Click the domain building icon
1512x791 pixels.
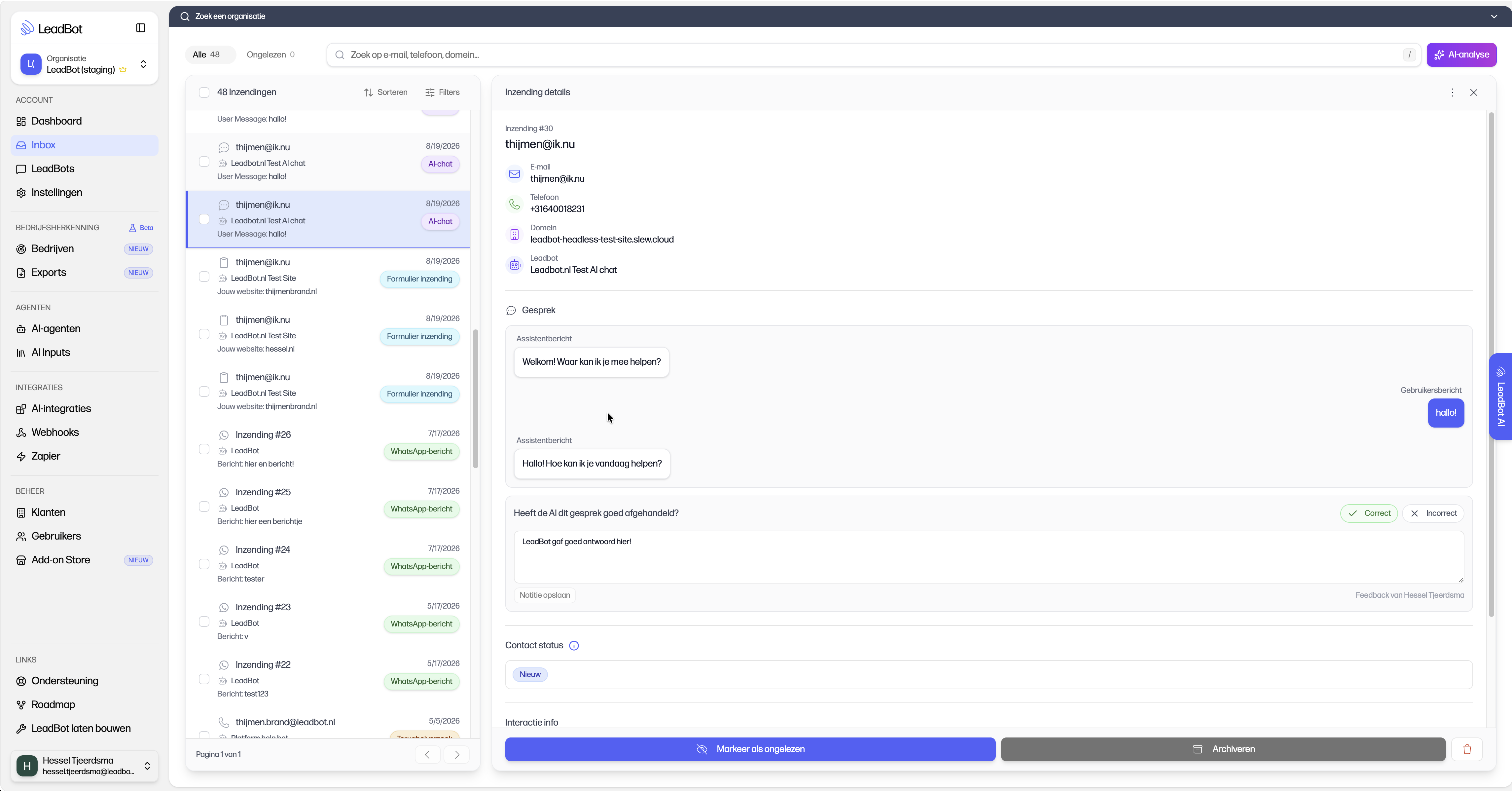pos(514,234)
